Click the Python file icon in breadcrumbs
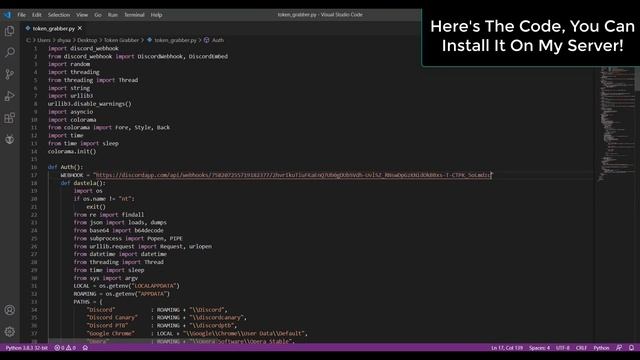This screenshot has height=360, width=640. 150,40
